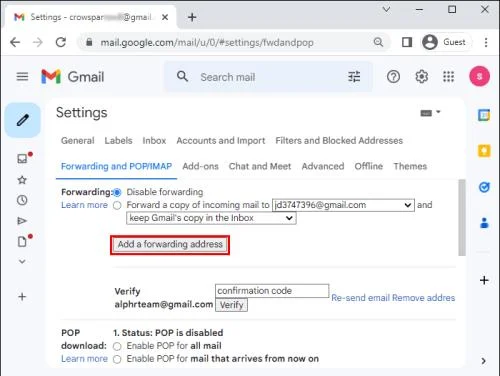Open the Themes tab
Screen dimensions: 500x376
point(410,166)
